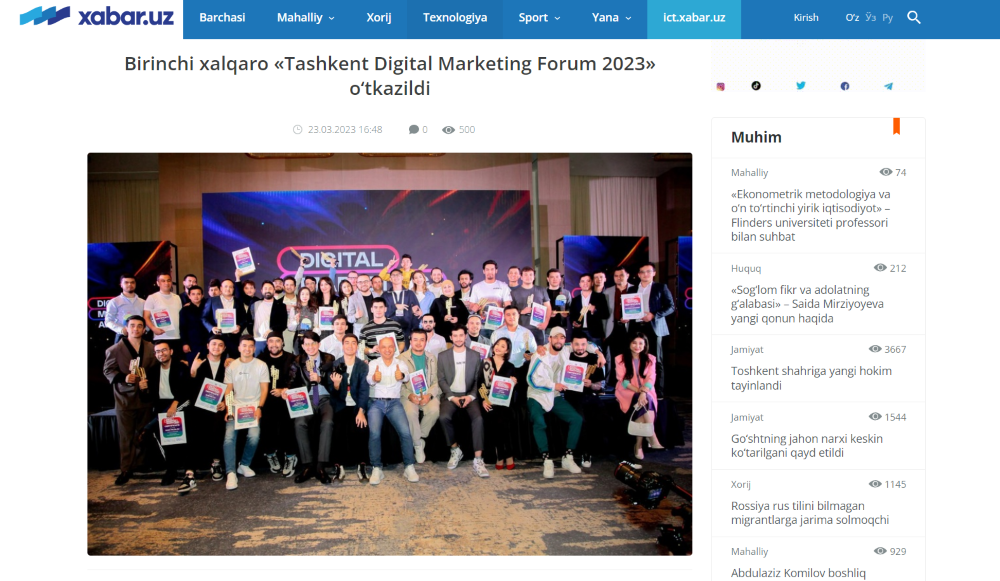1000x581 pixels.
Task: Expand the Sport dropdown menu
Action: pos(540,18)
